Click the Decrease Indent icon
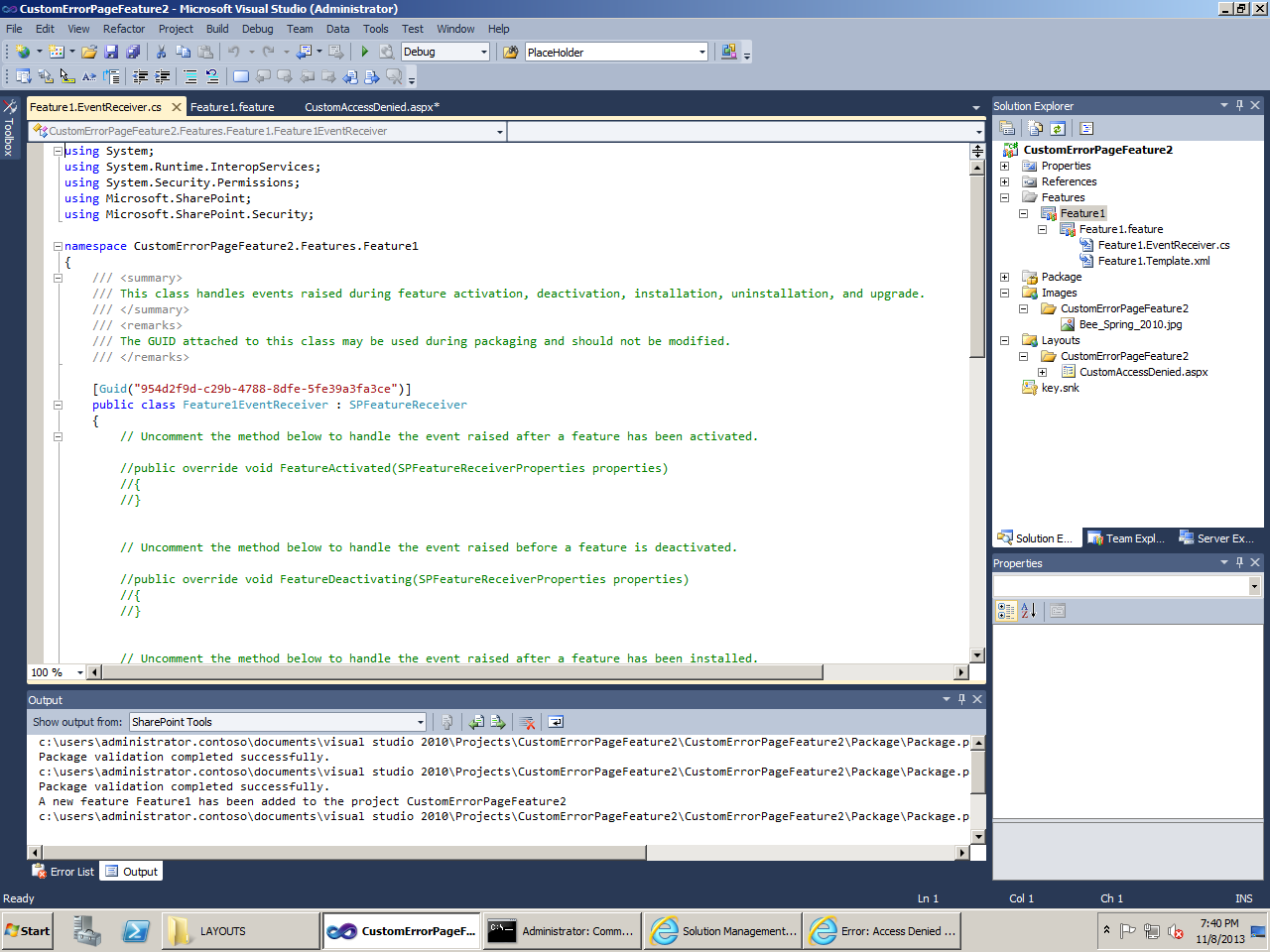This screenshot has height=952, width=1270. 141,76
